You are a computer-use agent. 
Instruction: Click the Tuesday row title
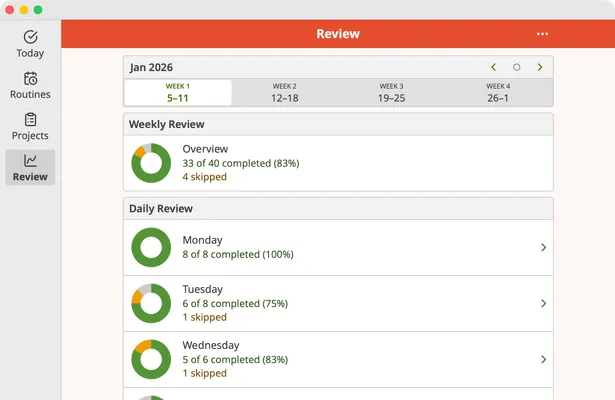202,289
